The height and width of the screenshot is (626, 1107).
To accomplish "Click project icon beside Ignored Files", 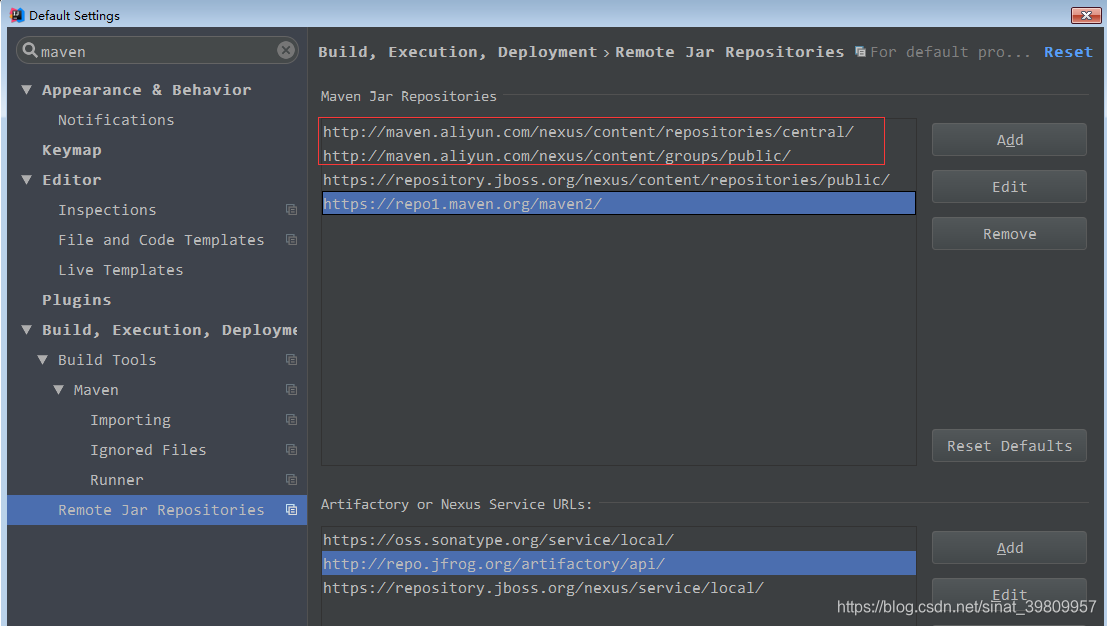I will tap(291, 450).
